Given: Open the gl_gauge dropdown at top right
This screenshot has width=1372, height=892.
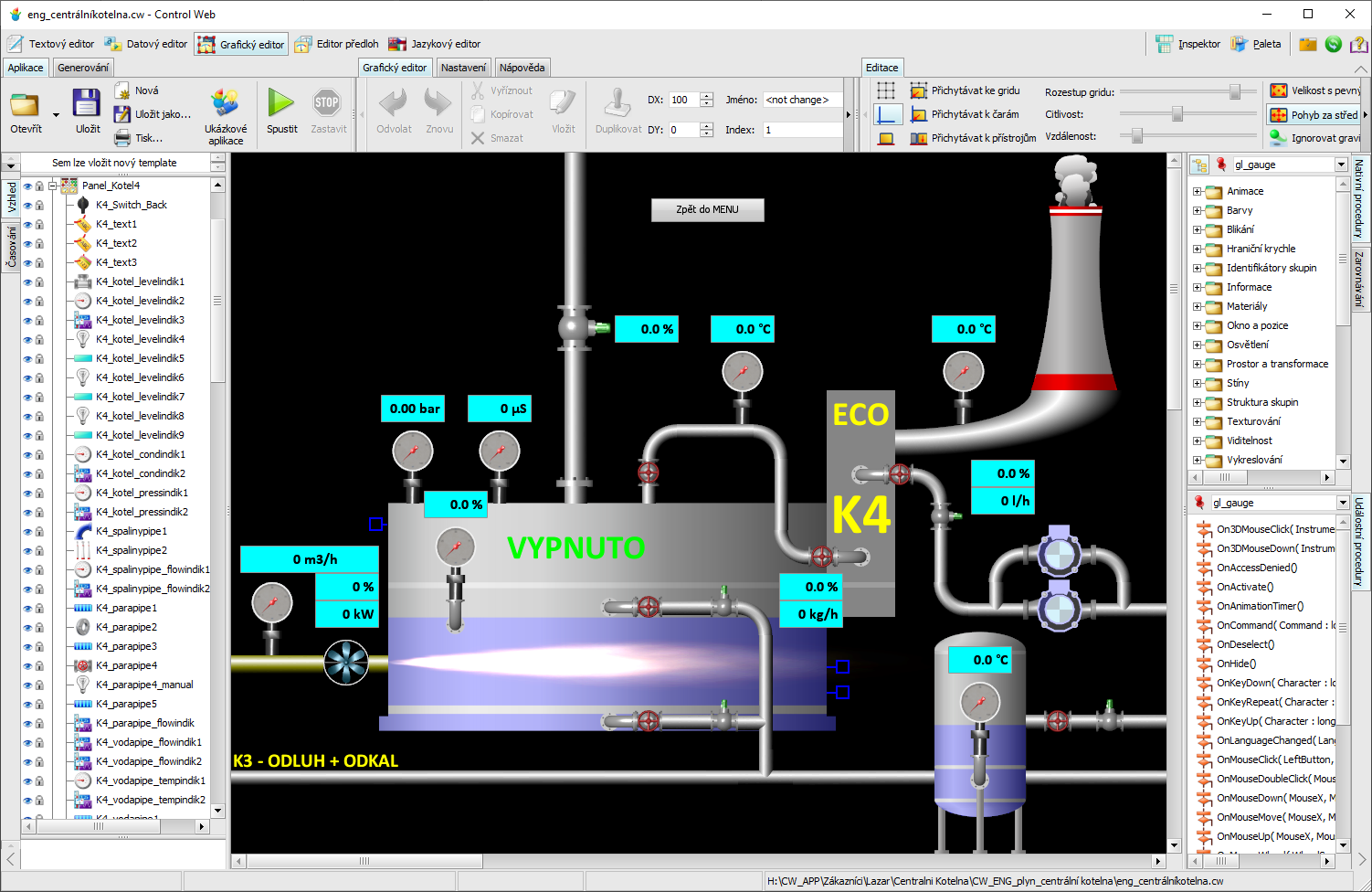Looking at the screenshot, I should point(1341,165).
